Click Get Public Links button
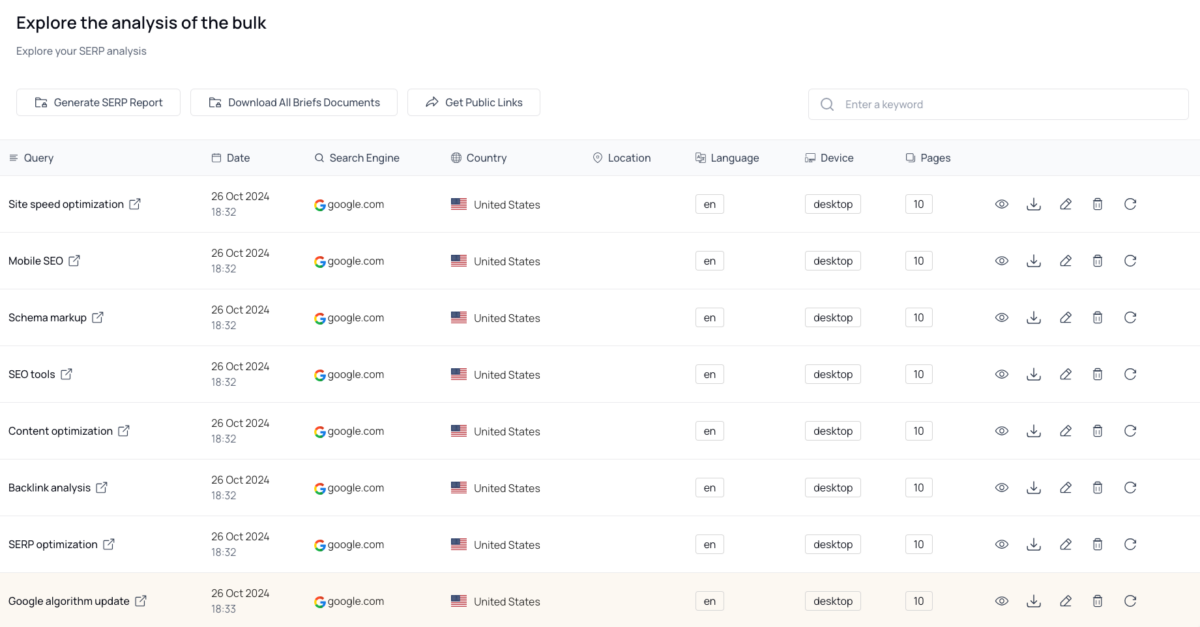The height and width of the screenshot is (627, 1200). click(473, 102)
